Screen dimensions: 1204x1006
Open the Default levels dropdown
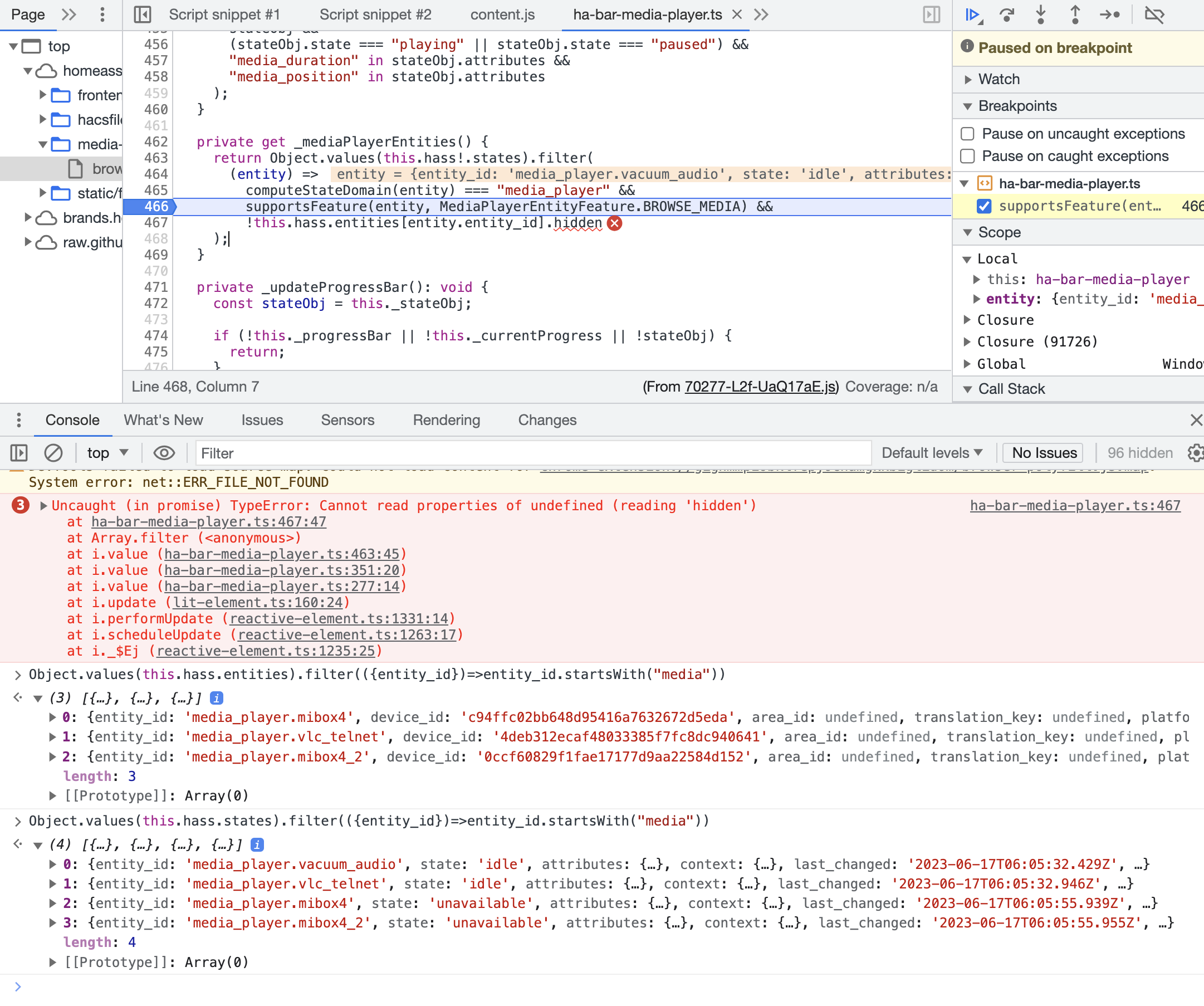[x=932, y=452]
